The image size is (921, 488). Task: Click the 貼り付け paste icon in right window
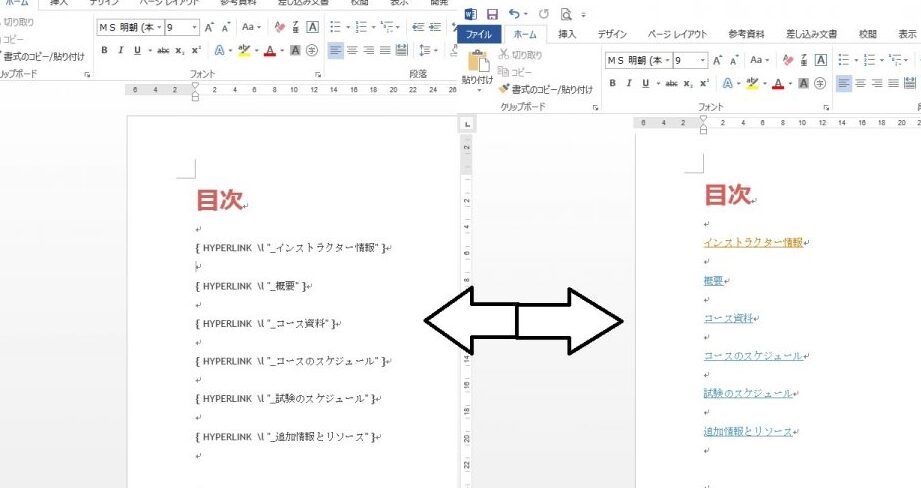[x=478, y=62]
